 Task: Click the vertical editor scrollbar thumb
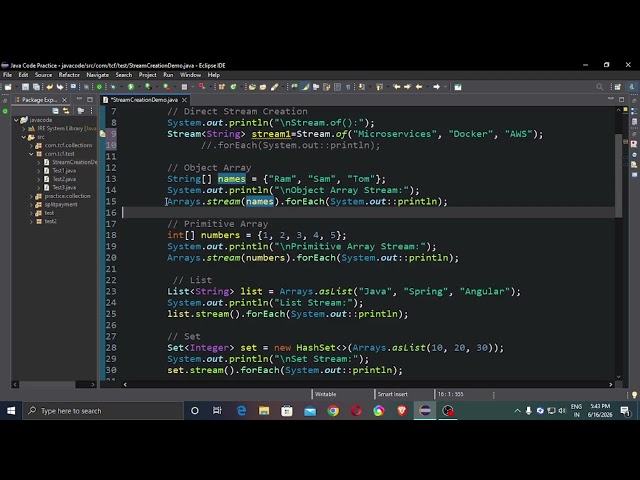619,176
